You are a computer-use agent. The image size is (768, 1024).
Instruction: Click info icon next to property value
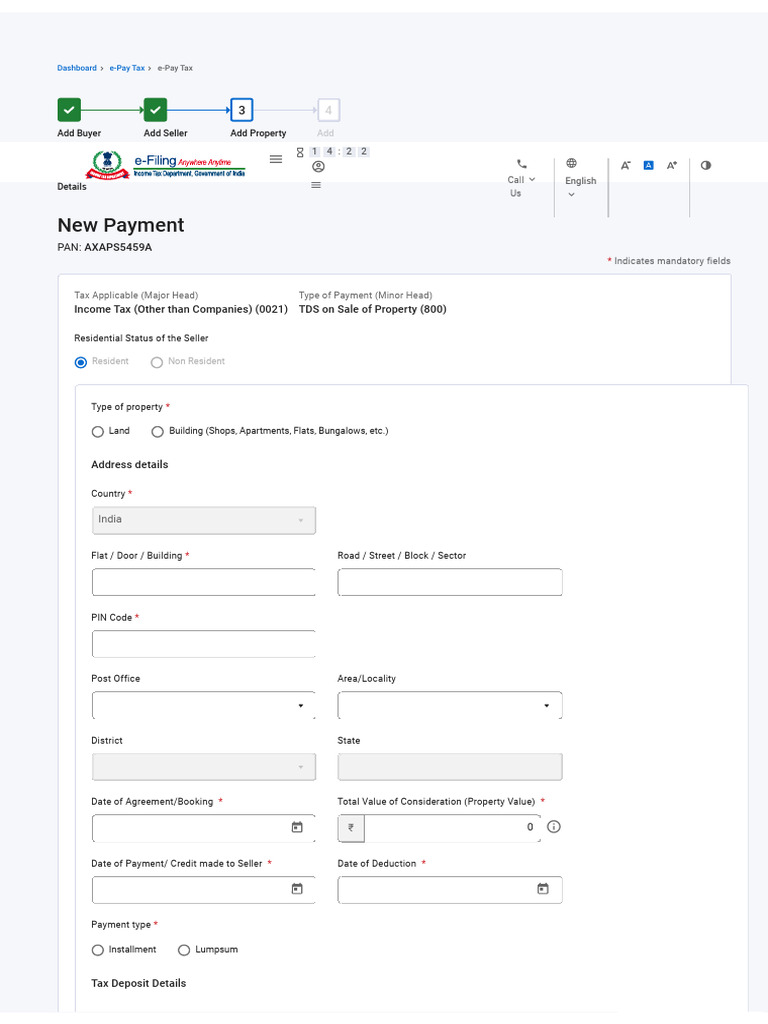pyautogui.click(x=554, y=827)
